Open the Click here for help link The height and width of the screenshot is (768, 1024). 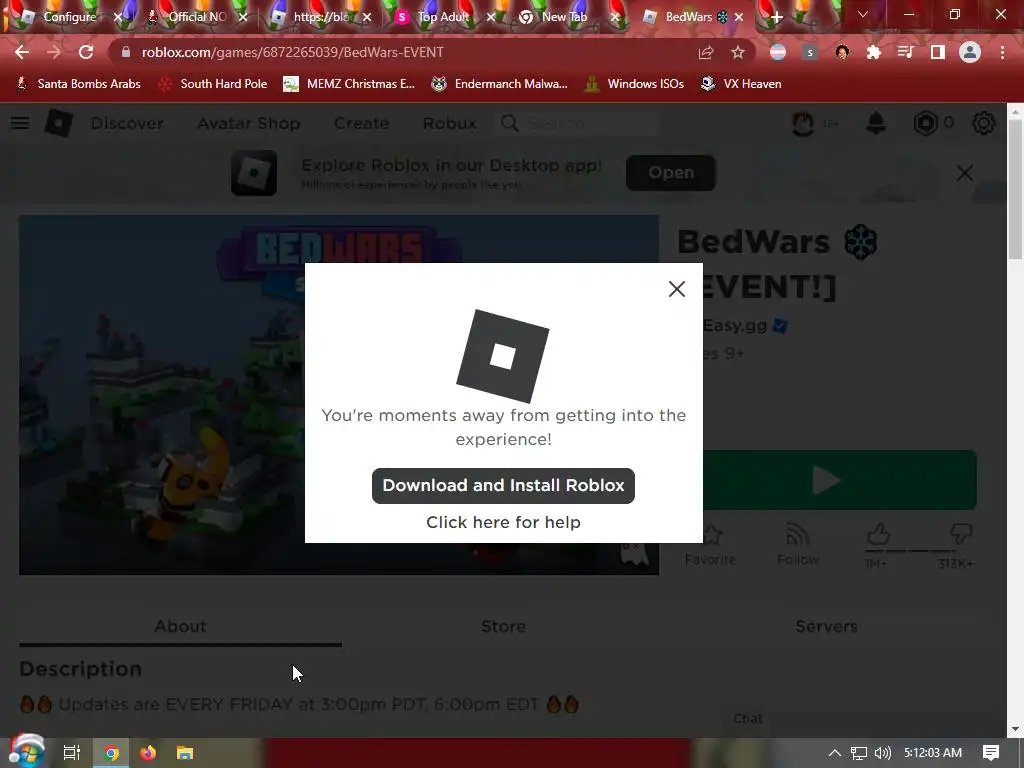(x=503, y=522)
